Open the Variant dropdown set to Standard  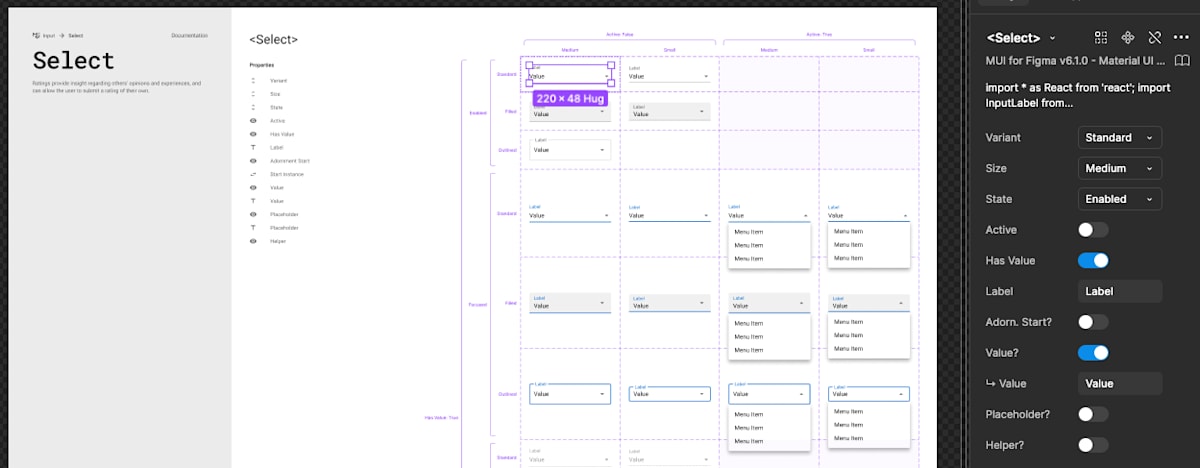click(x=1120, y=137)
